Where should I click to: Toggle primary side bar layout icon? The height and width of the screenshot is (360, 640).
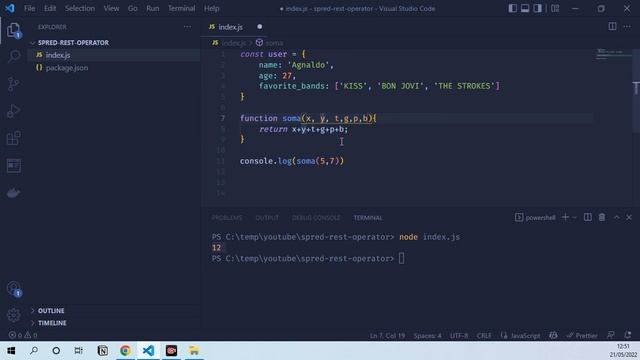(513, 8)
